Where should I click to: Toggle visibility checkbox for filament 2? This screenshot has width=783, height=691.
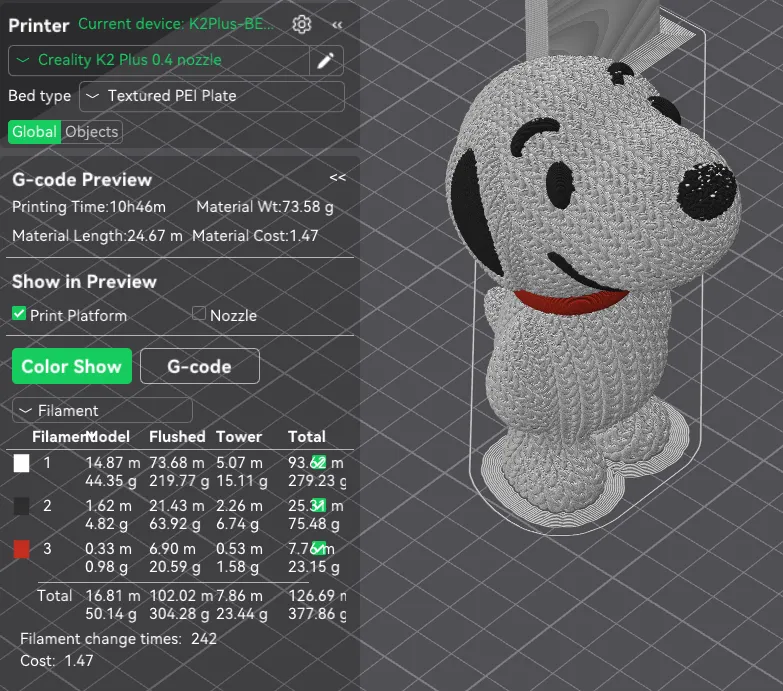(x=319, y=505)
